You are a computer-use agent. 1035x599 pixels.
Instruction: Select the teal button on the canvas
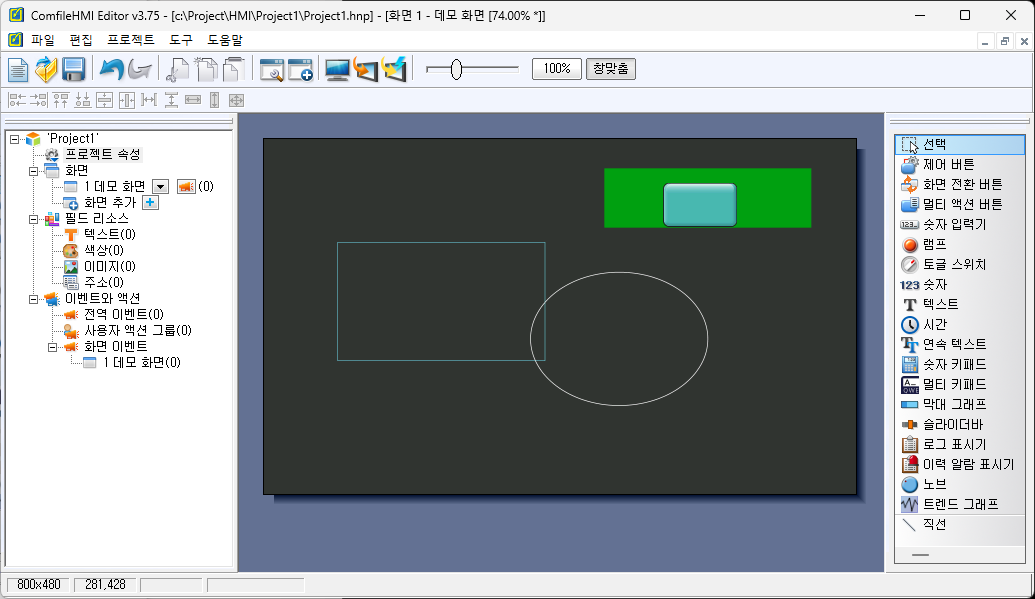(x=699, y=204)
